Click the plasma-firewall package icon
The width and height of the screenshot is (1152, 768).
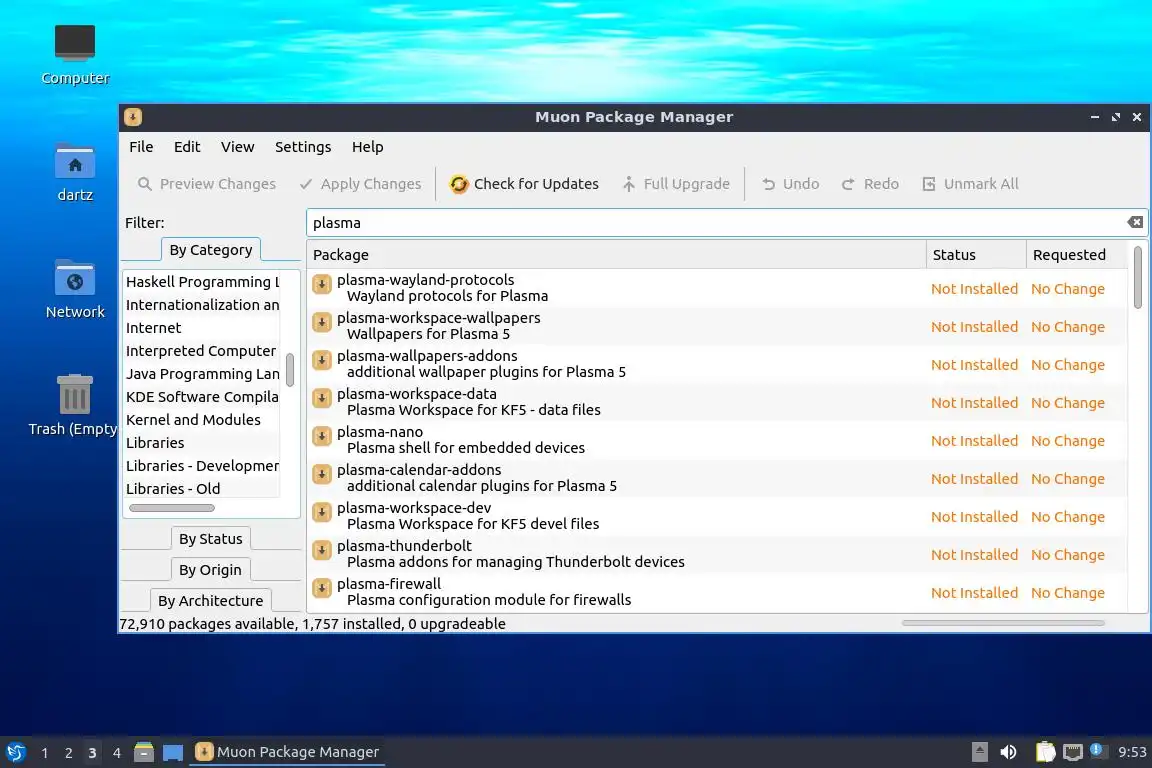322,589
